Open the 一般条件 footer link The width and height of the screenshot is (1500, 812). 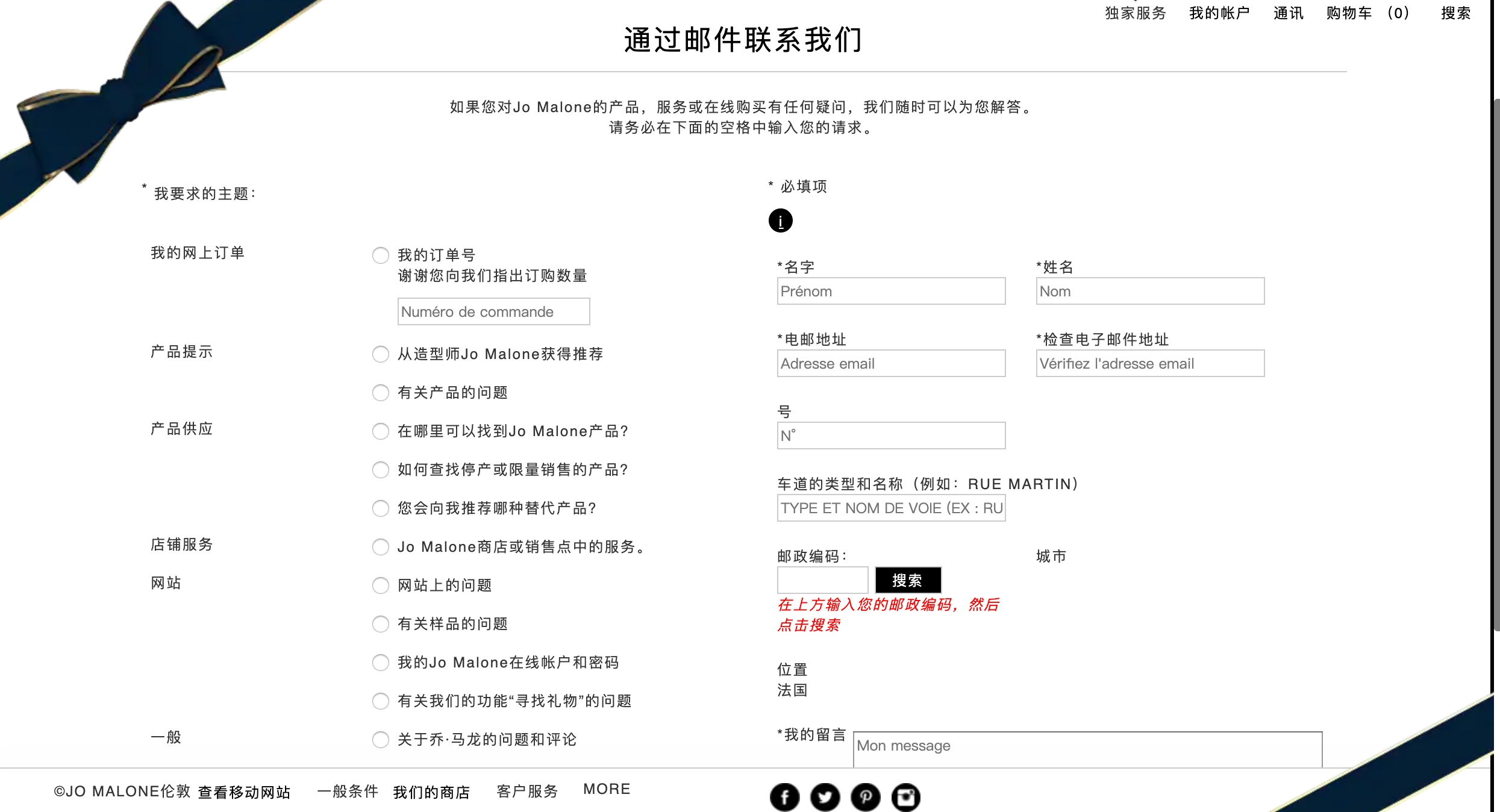[x=348, y=791]
